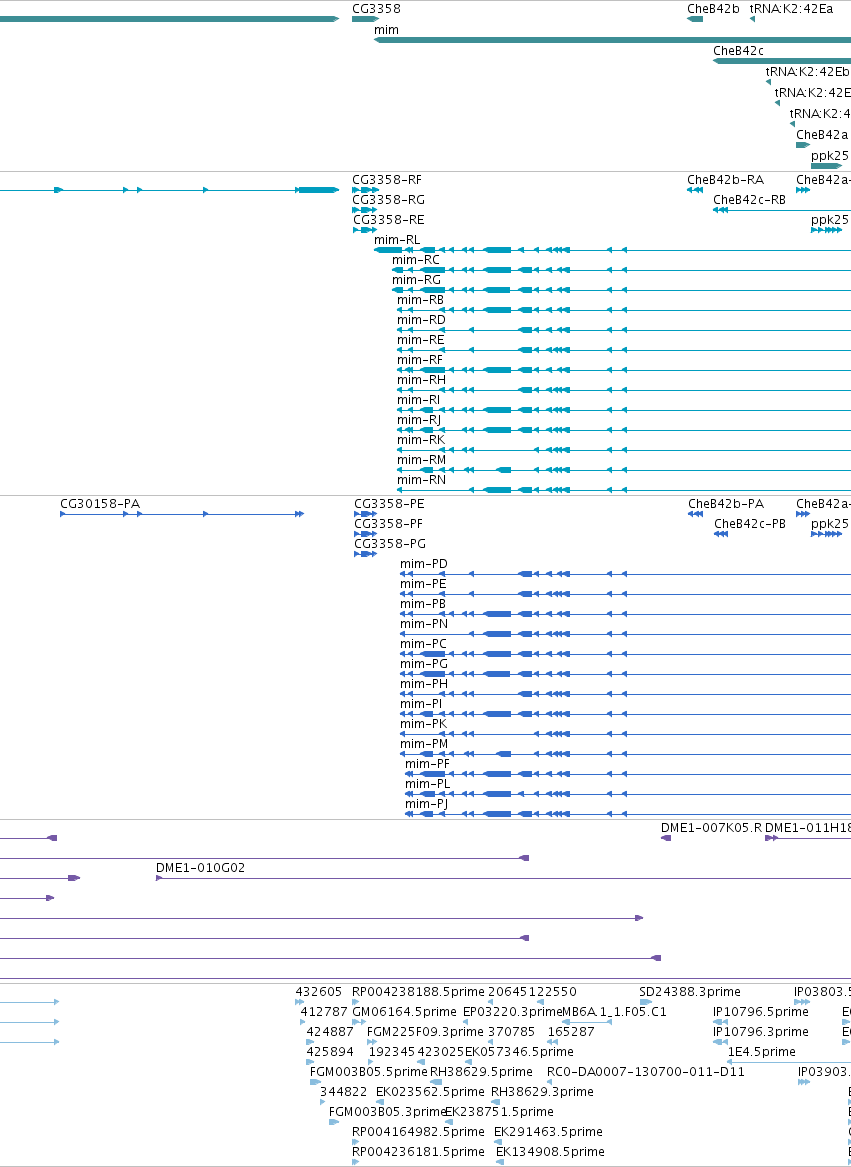This screenshot has width=851, height=1167.
Task: Select EST RH38629.5prime
Action: (x=482, y=1072)
